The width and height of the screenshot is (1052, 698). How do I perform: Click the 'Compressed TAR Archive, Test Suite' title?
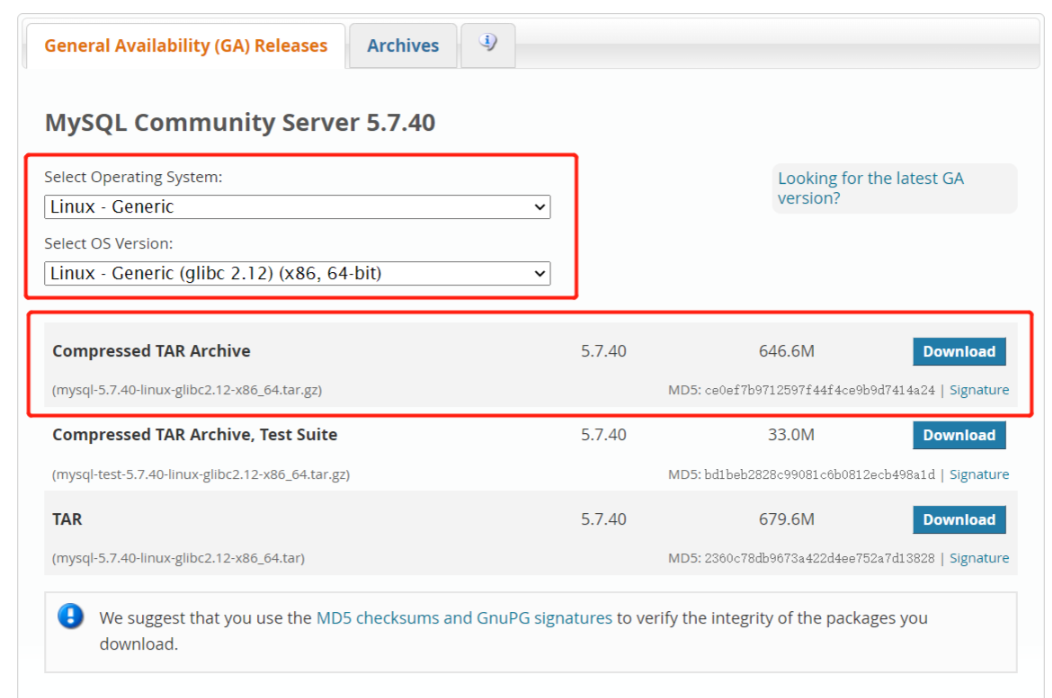click(194, 435)
